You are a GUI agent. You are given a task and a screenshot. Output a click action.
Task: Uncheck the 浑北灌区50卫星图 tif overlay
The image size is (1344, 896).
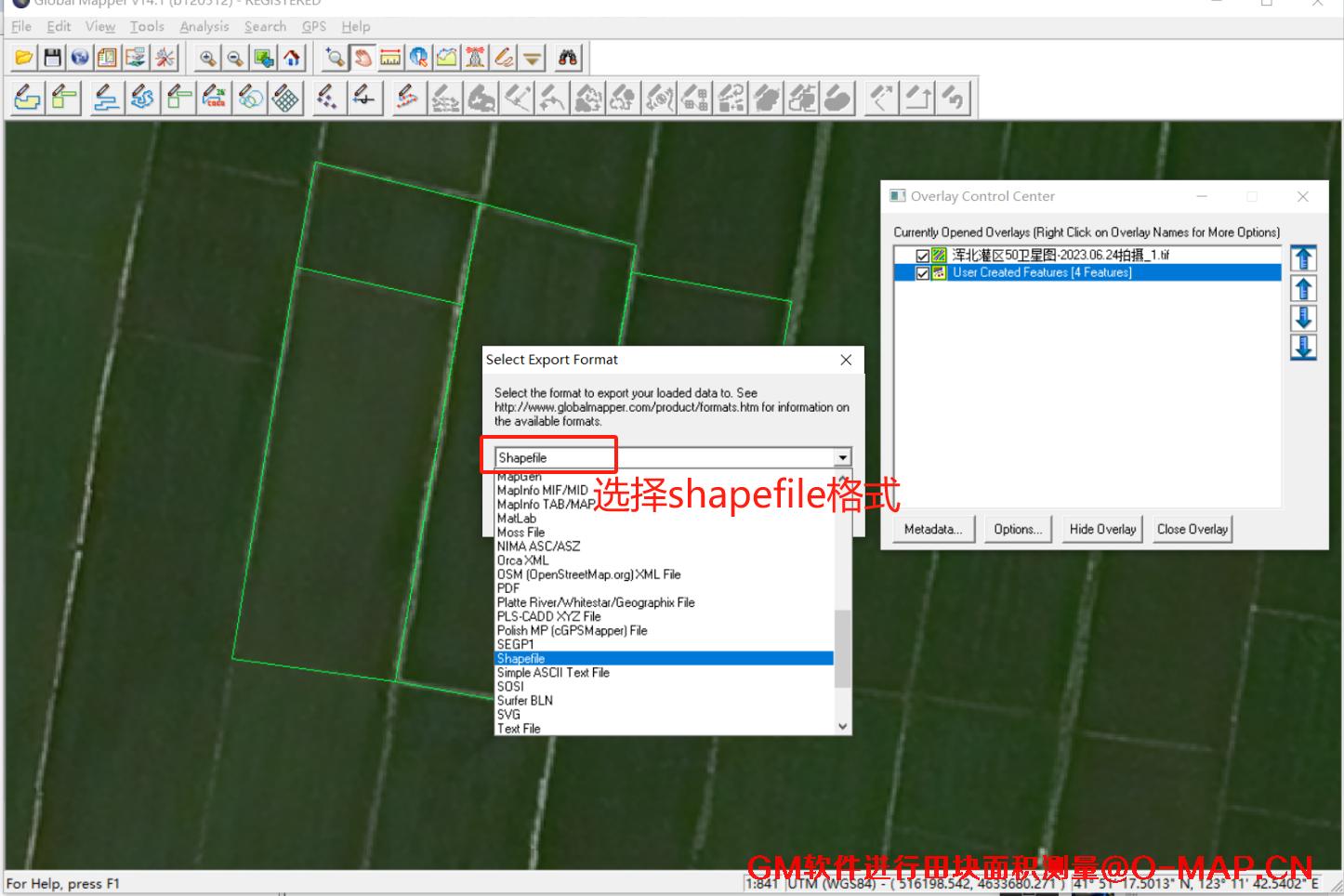coord(922,256)
